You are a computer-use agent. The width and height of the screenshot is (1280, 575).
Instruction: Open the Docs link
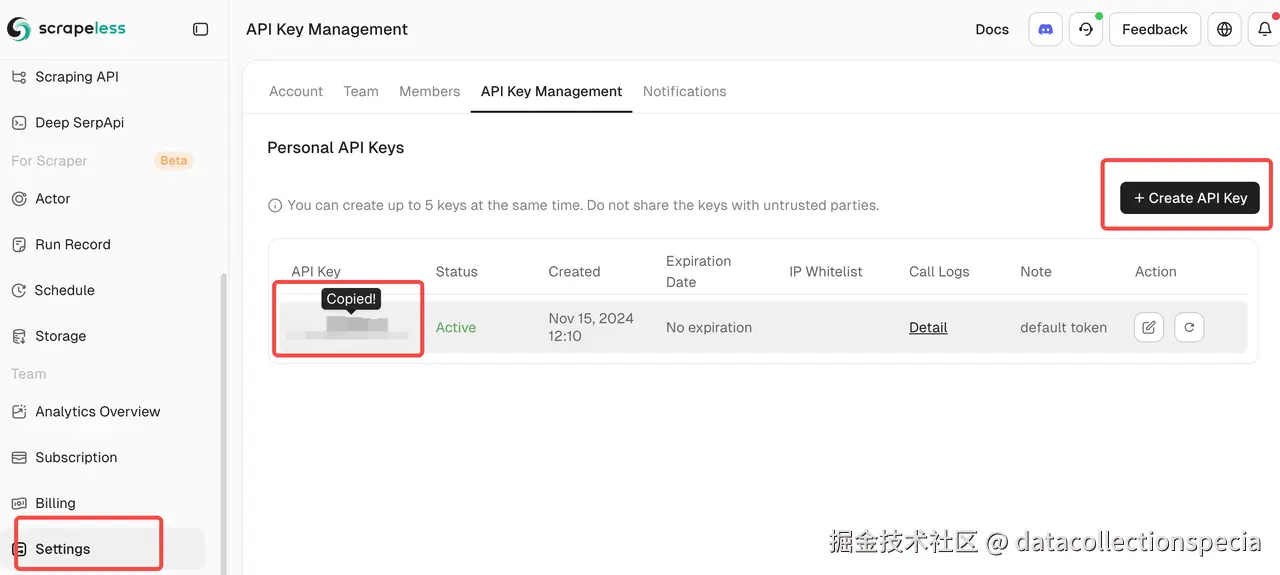pyautogui.click(x=992, y=29)
